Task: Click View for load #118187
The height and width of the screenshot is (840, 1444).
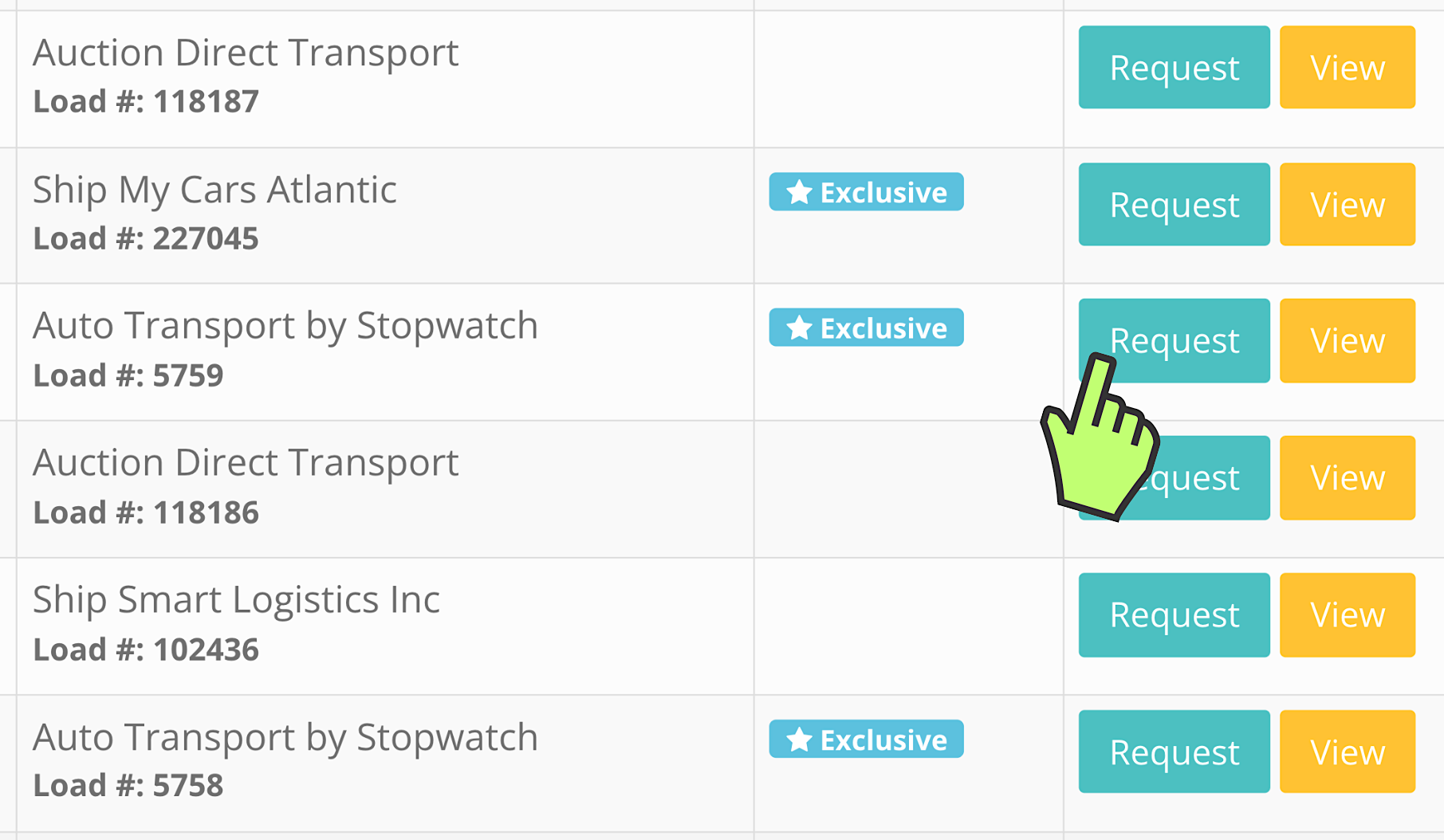Action: pyautogui.click(x=1347, y=67)
